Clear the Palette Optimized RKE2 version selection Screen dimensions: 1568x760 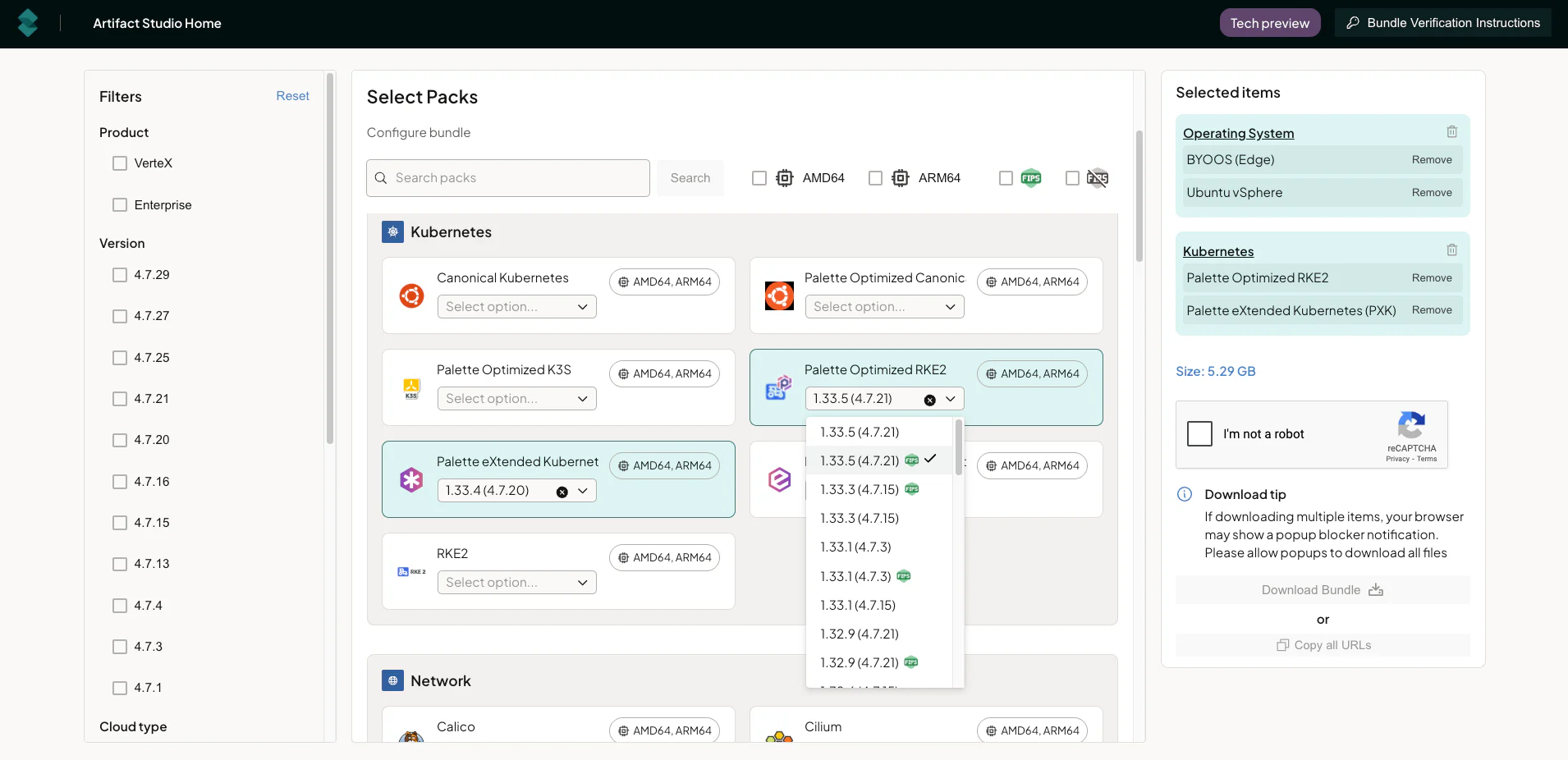929,400
